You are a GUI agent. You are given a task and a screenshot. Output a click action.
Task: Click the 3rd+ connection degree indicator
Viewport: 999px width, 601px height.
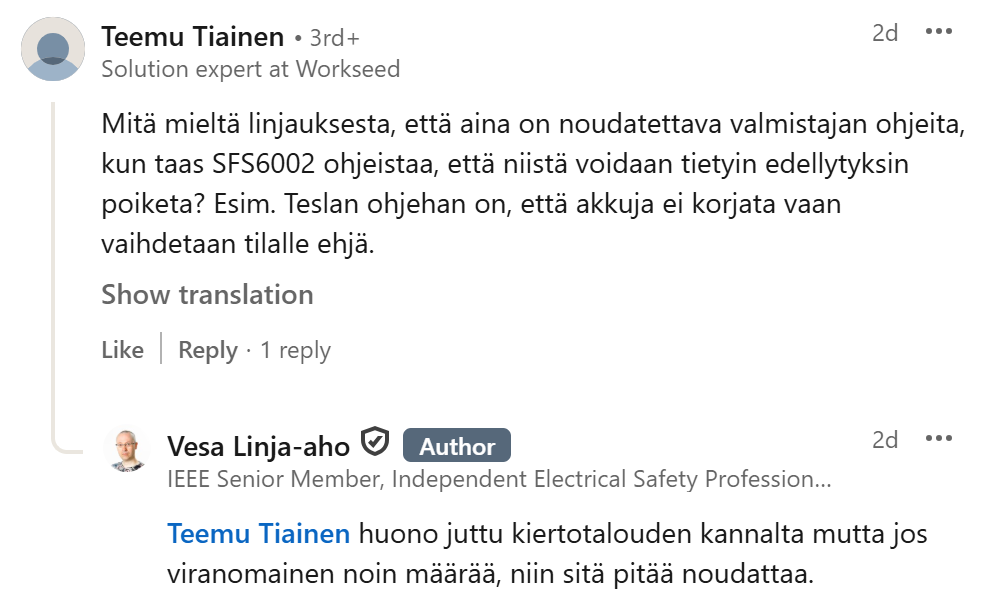click(333, 39)
